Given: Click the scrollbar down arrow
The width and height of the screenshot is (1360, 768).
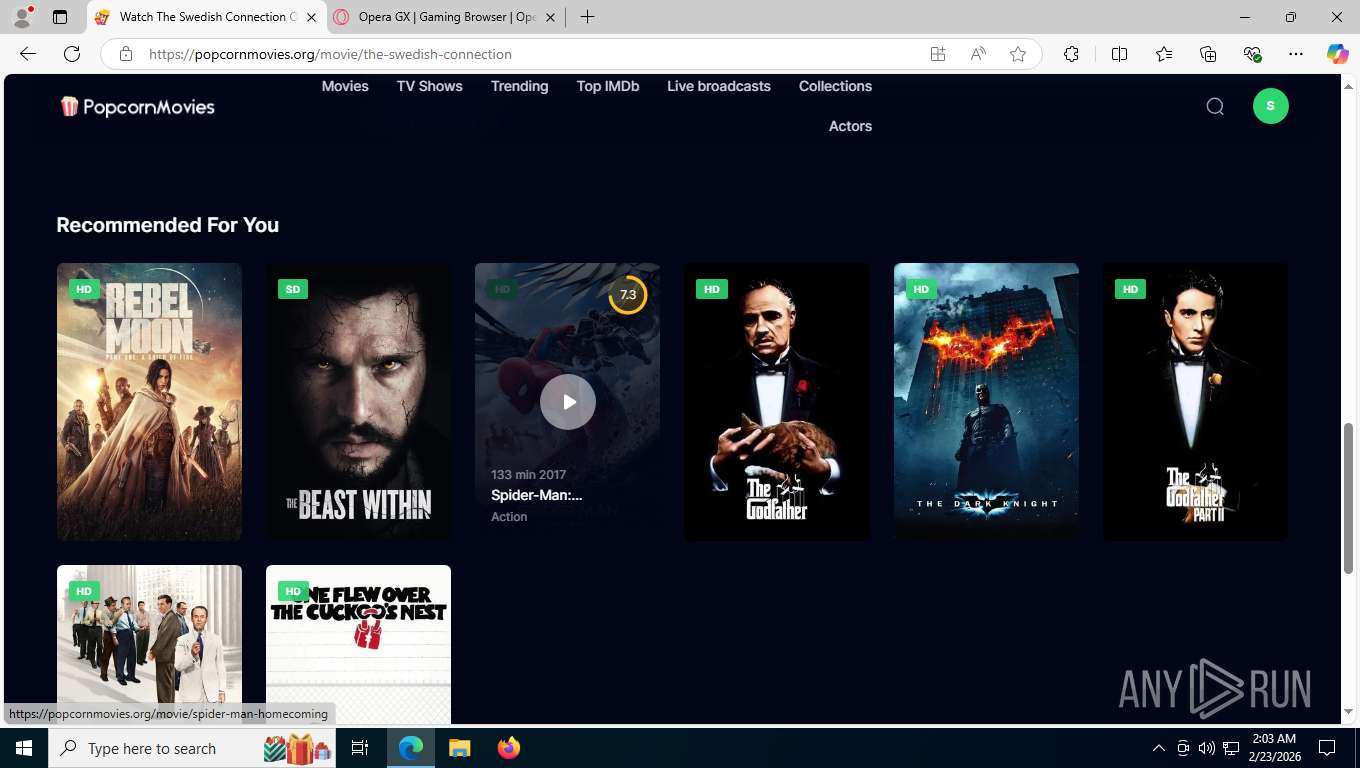Looking at the screenshot, I should [1348, 712].
